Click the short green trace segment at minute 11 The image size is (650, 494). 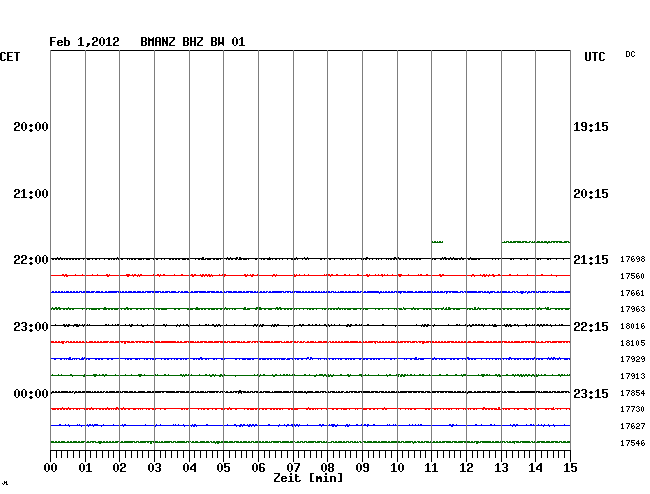pos(437,242)
